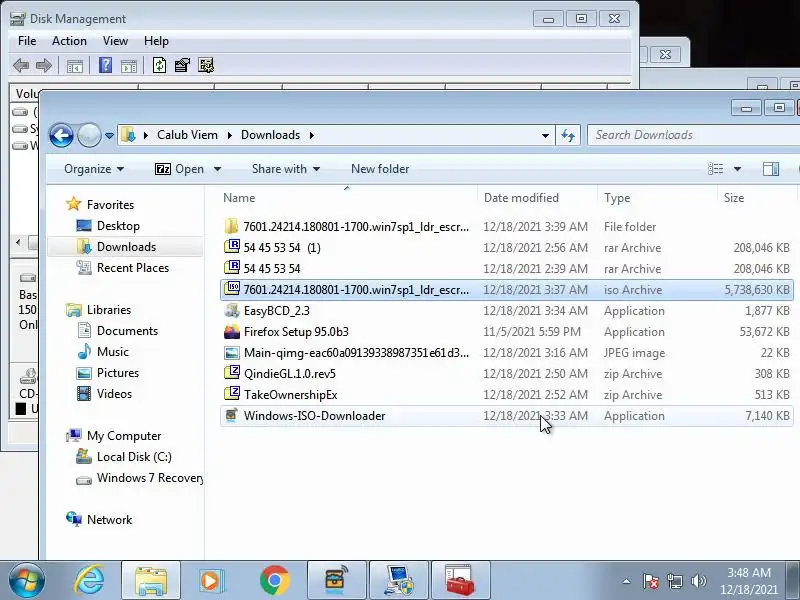Image resolution: width=800 pixels, height=600 pixels.
Task: Click the Search Downloads field
Action: point(692,135)
